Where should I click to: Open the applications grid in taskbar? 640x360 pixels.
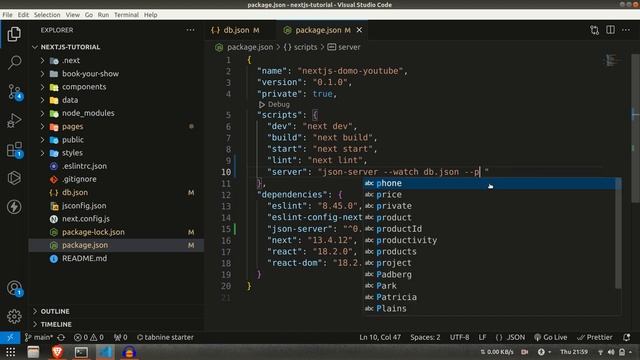click(11, 352)
